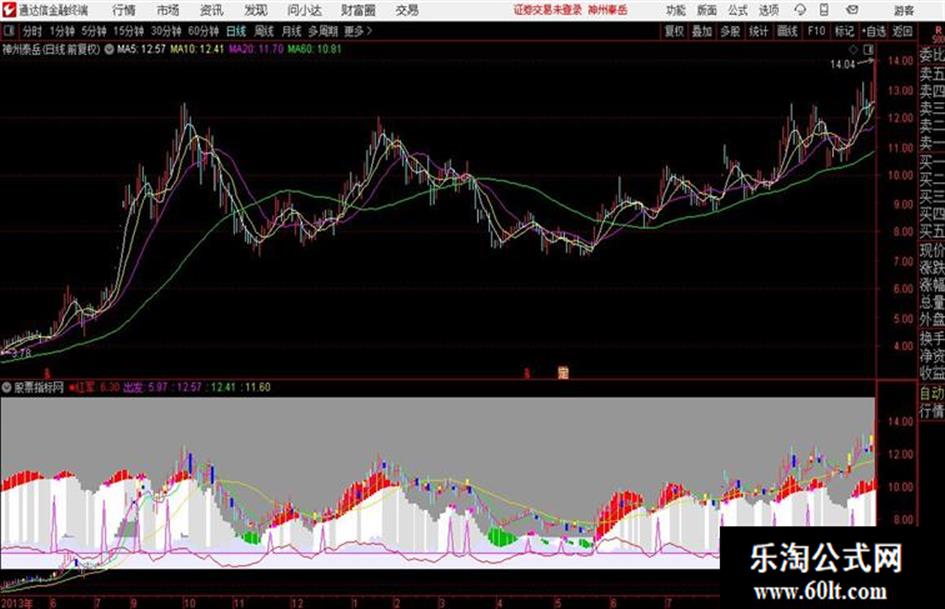Open the 选项 menu
This screenshot has height=609, width=945.
pyautogui.click(x=769, y=10)
